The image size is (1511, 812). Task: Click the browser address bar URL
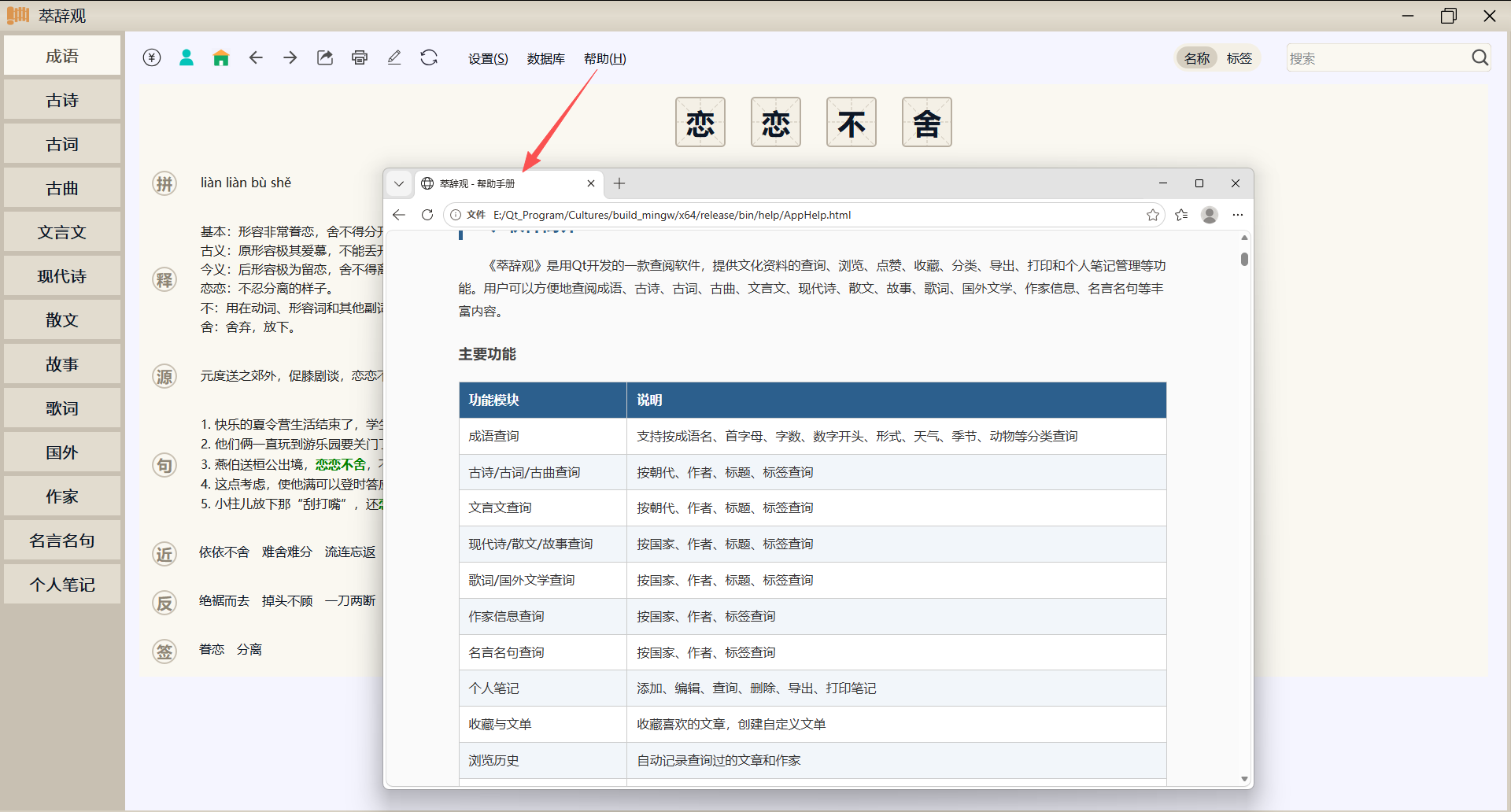click(672, 215)
